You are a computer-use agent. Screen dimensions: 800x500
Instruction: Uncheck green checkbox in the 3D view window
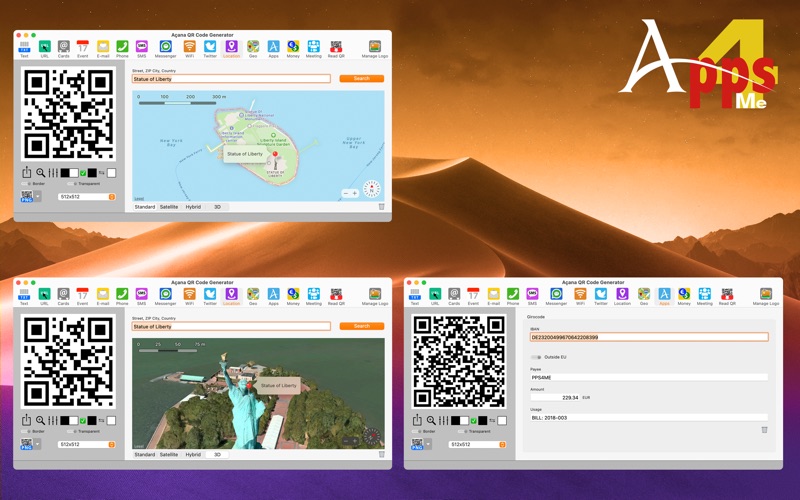(x=83, y=420)
